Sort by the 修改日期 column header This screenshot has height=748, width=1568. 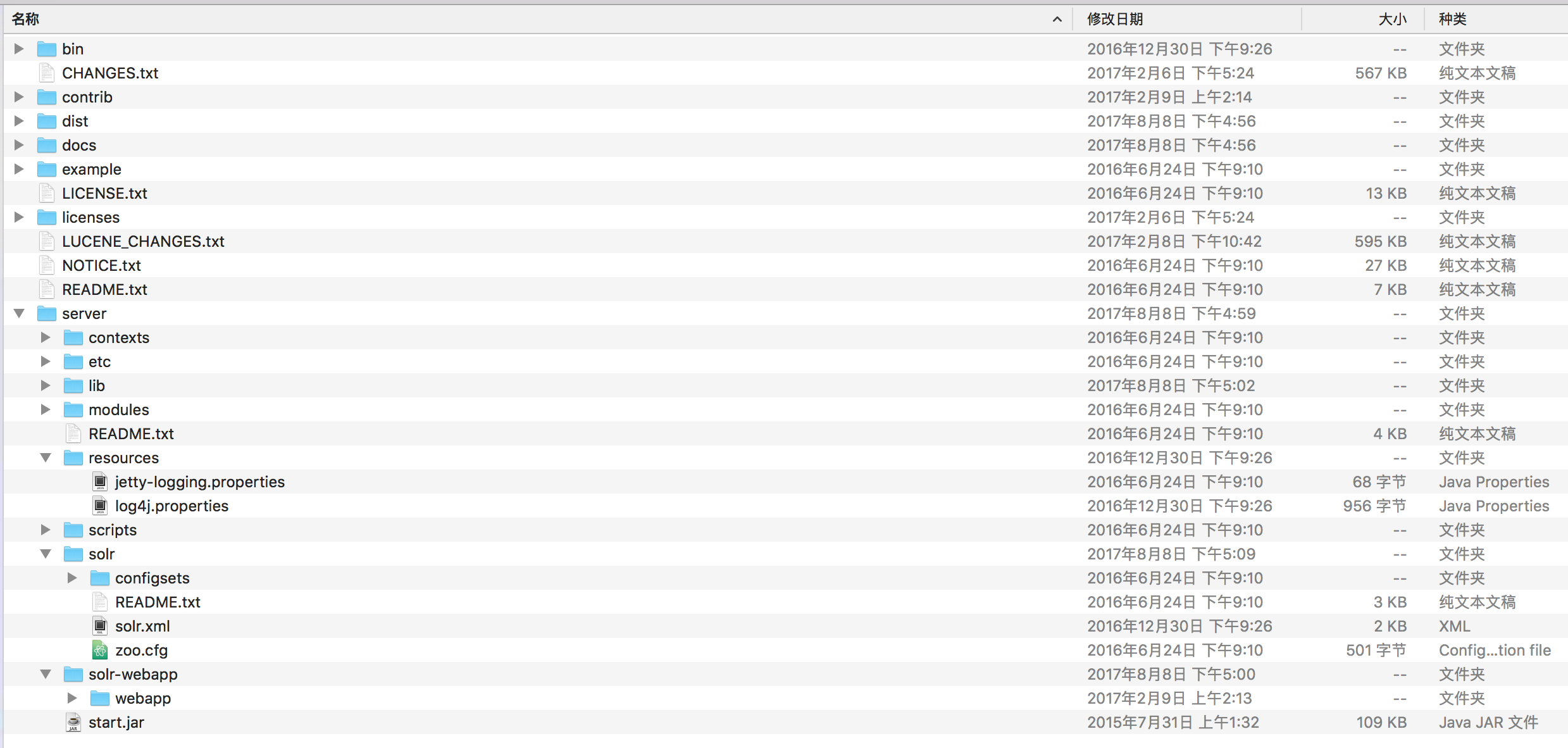1115,19
